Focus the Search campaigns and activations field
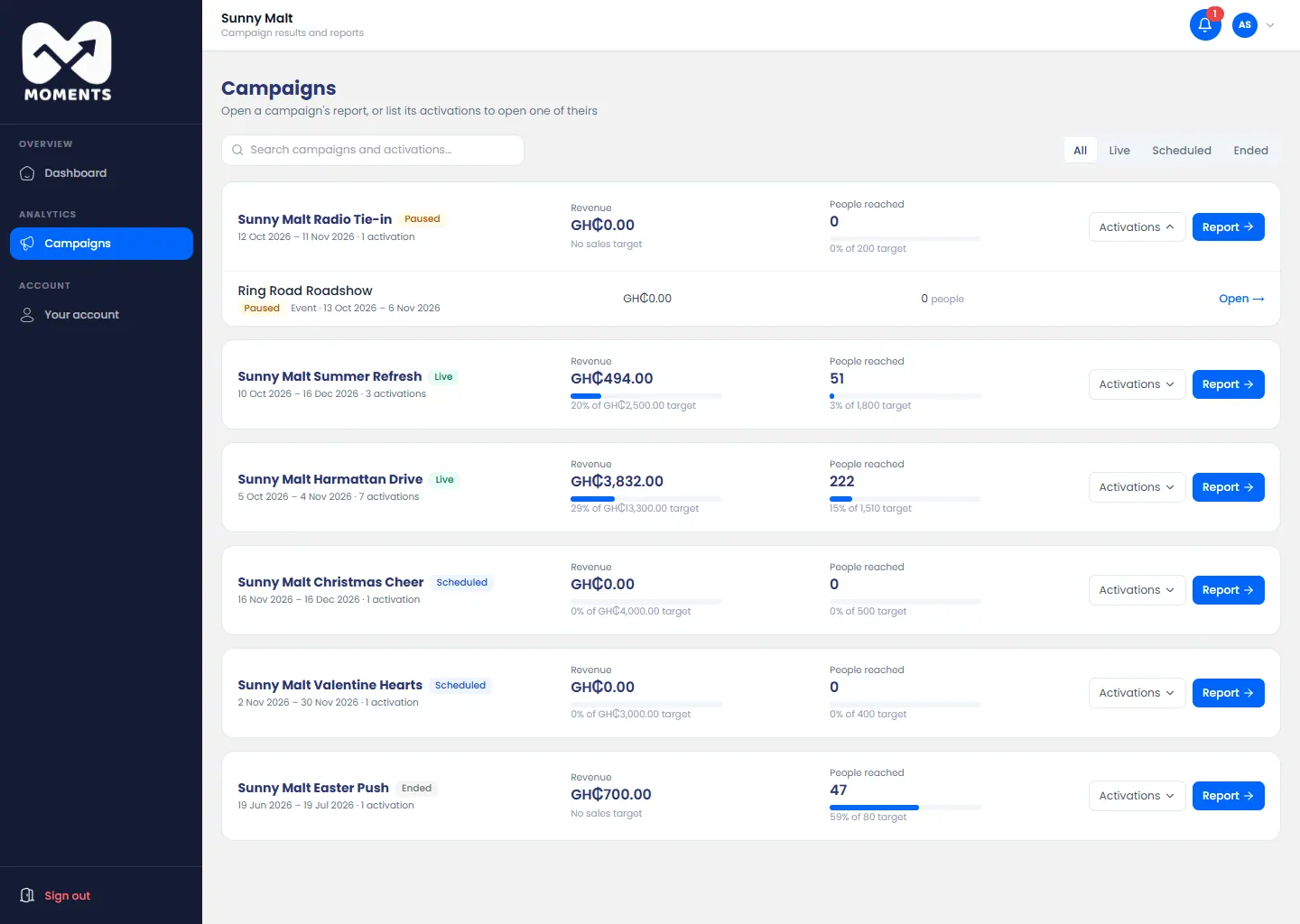This screenshot has width=1300, height=924. pos(373,151)
